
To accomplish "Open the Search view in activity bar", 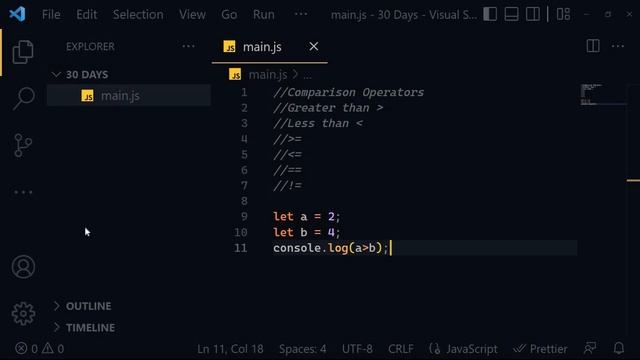I will 24,98.
